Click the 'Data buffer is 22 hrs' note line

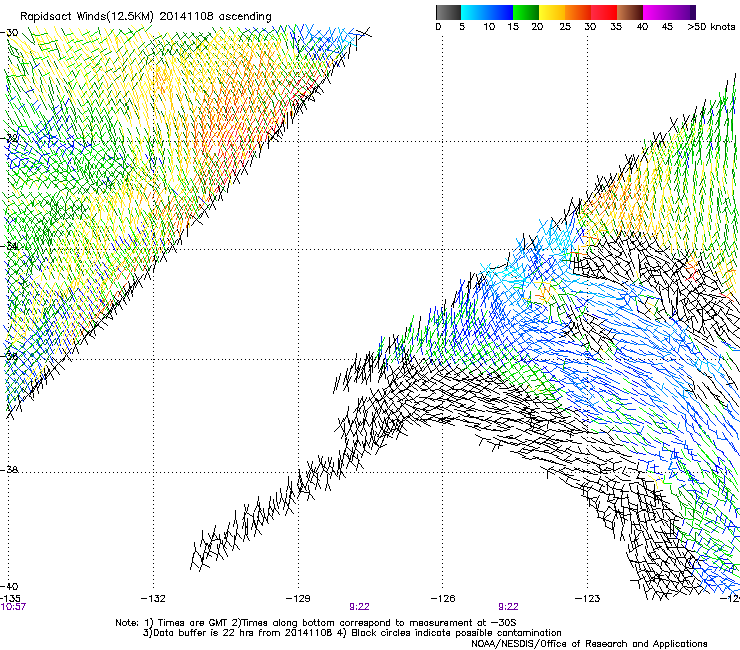[x=352, y=633]
